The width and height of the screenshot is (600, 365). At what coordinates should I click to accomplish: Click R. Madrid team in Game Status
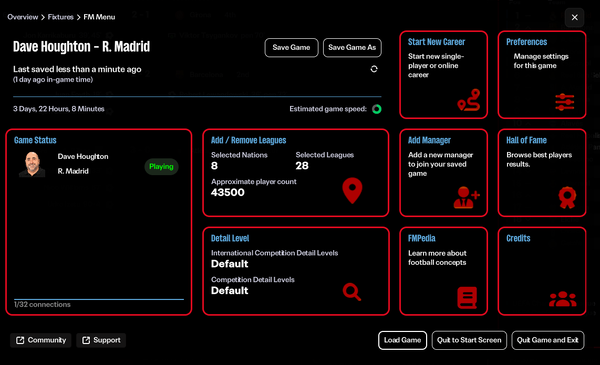click(73, 171)
